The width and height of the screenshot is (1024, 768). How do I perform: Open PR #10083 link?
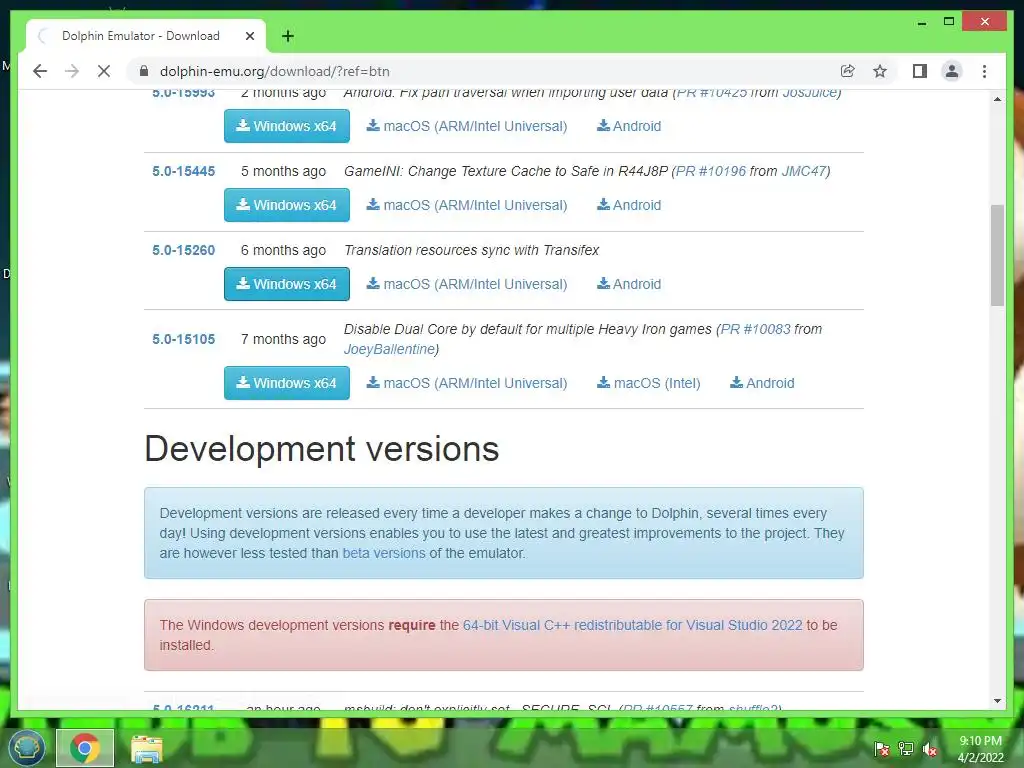[x=756, y=329]
